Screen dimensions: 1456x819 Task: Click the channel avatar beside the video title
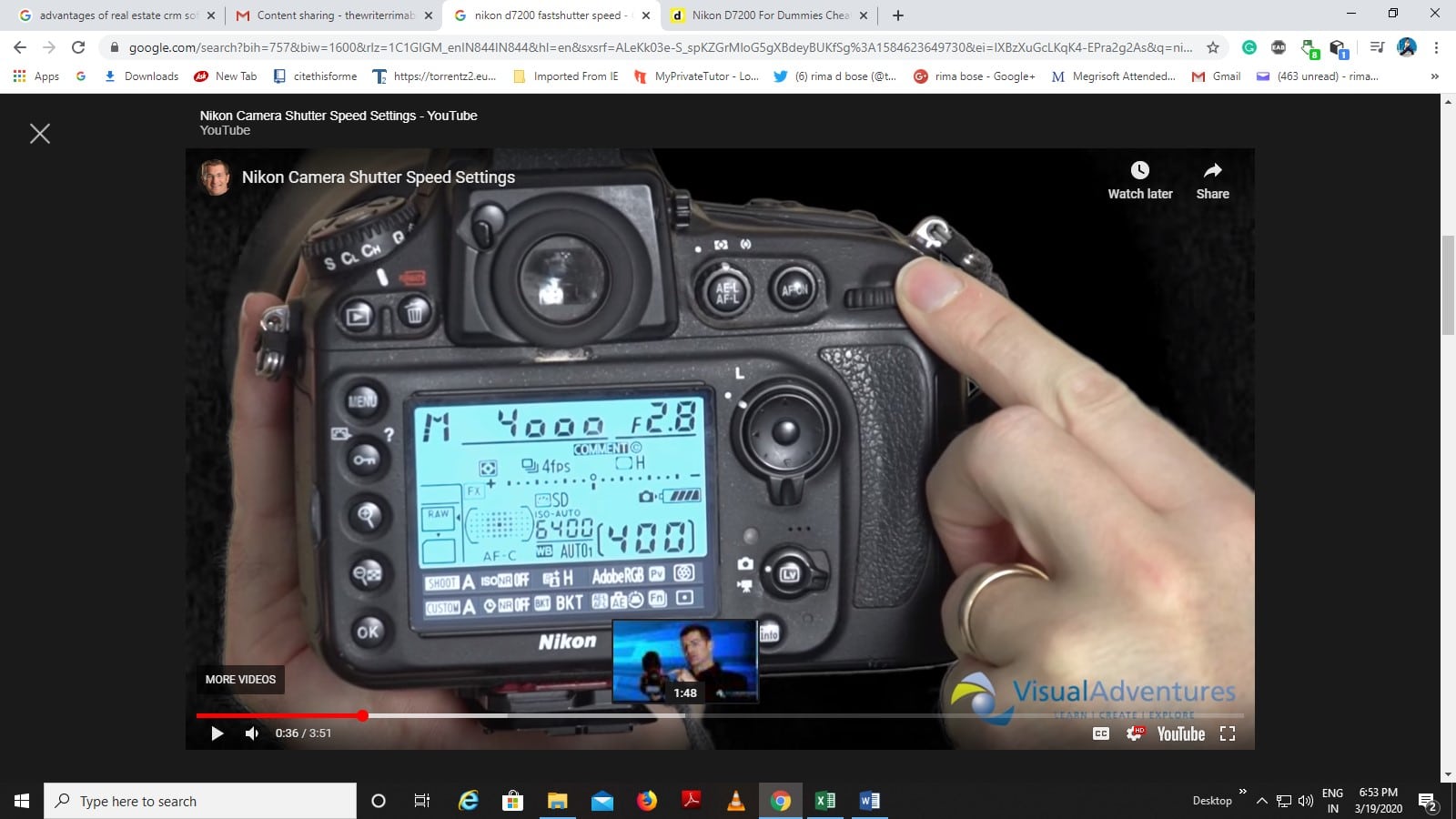pos(217,177)
